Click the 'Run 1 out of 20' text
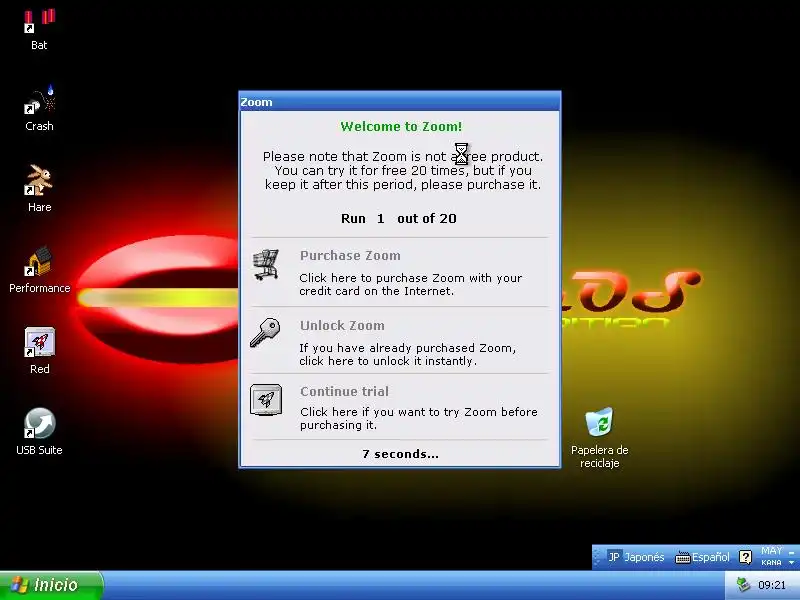The image size is (800, 600). click(x=399, y=218)
